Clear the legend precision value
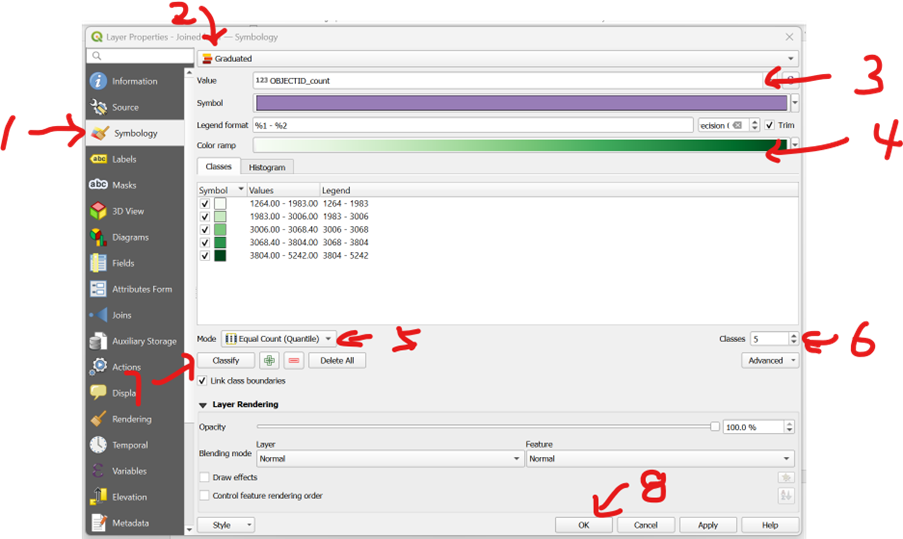Screen dimensions: 903x539 tap(737, 125)
